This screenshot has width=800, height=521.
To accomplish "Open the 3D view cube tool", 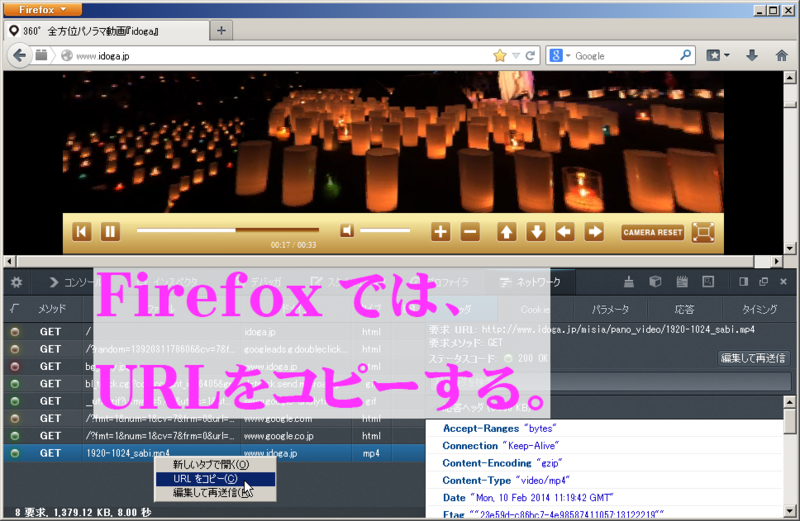I will click(656, 282).
